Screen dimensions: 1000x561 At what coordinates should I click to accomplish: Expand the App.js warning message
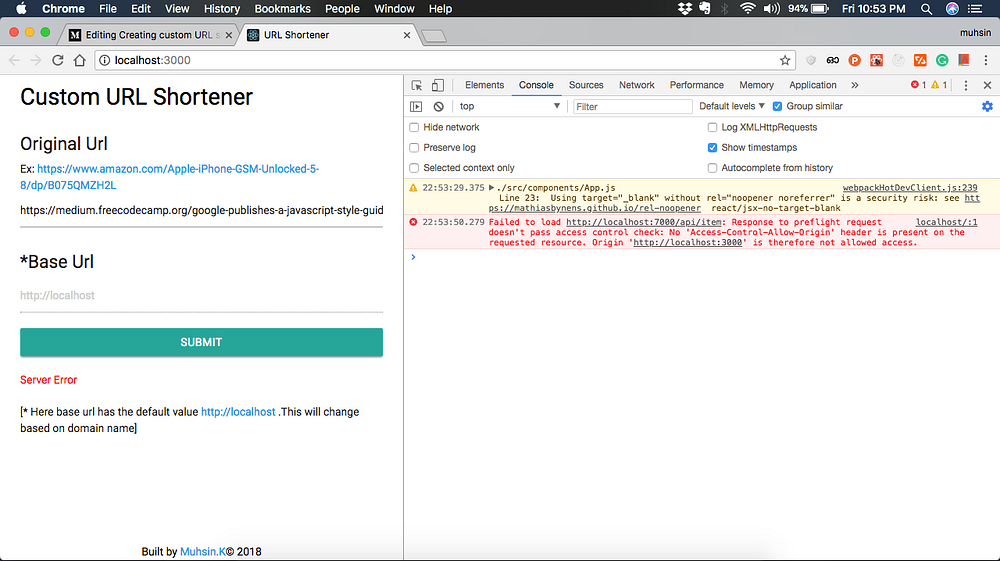[x=491, y=187]
